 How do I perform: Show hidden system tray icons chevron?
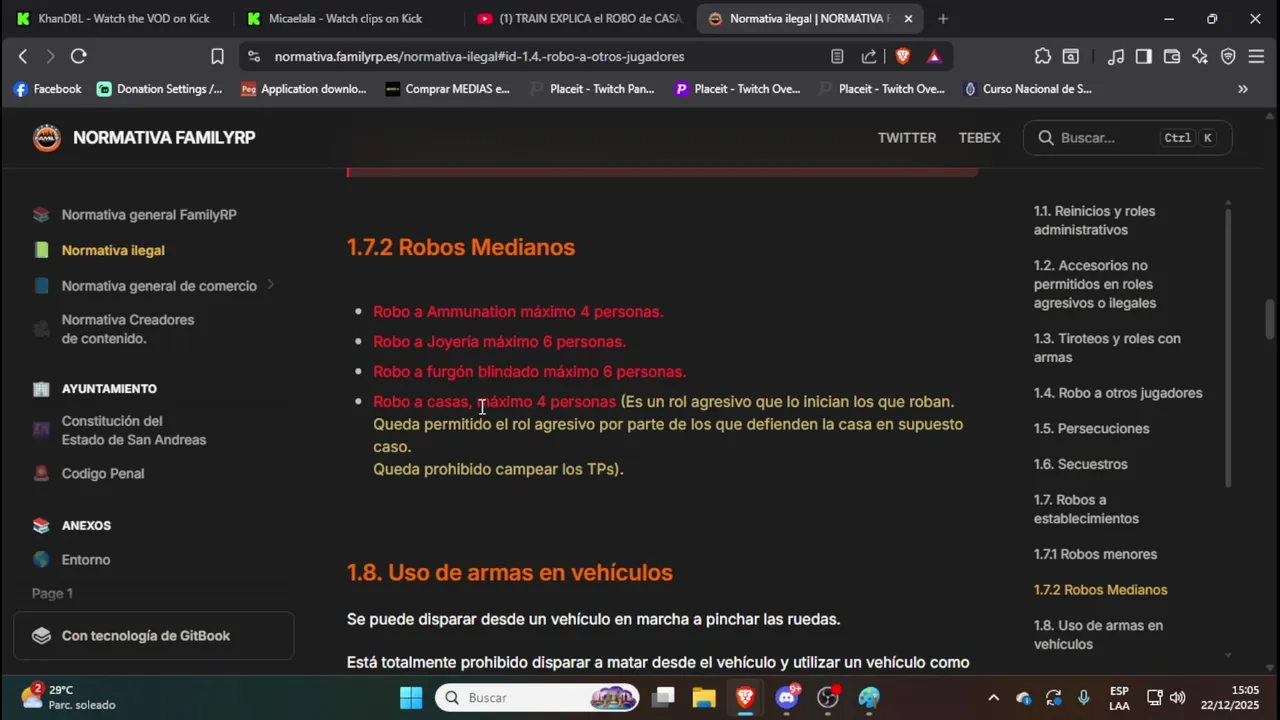tap(993, 698)
